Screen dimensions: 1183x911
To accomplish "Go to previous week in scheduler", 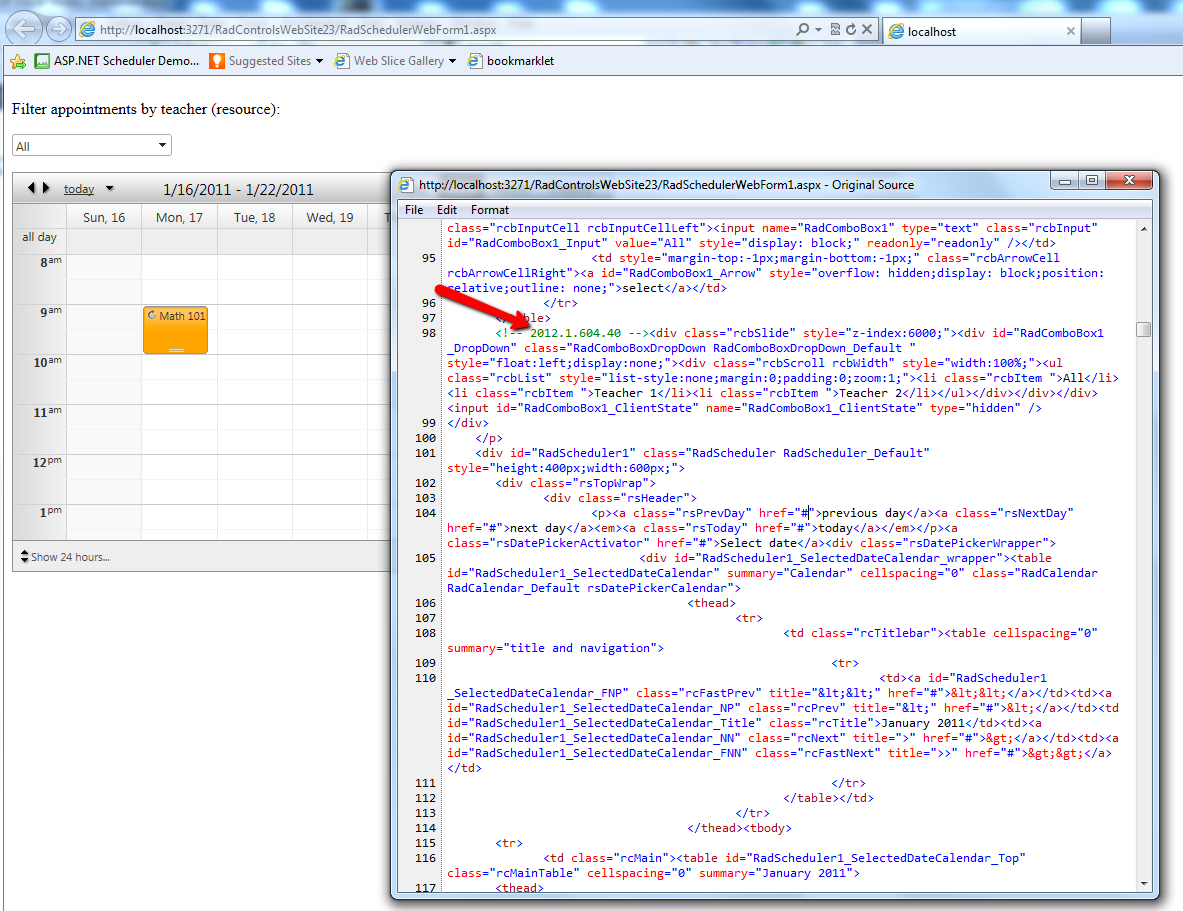I will [31, 188].
